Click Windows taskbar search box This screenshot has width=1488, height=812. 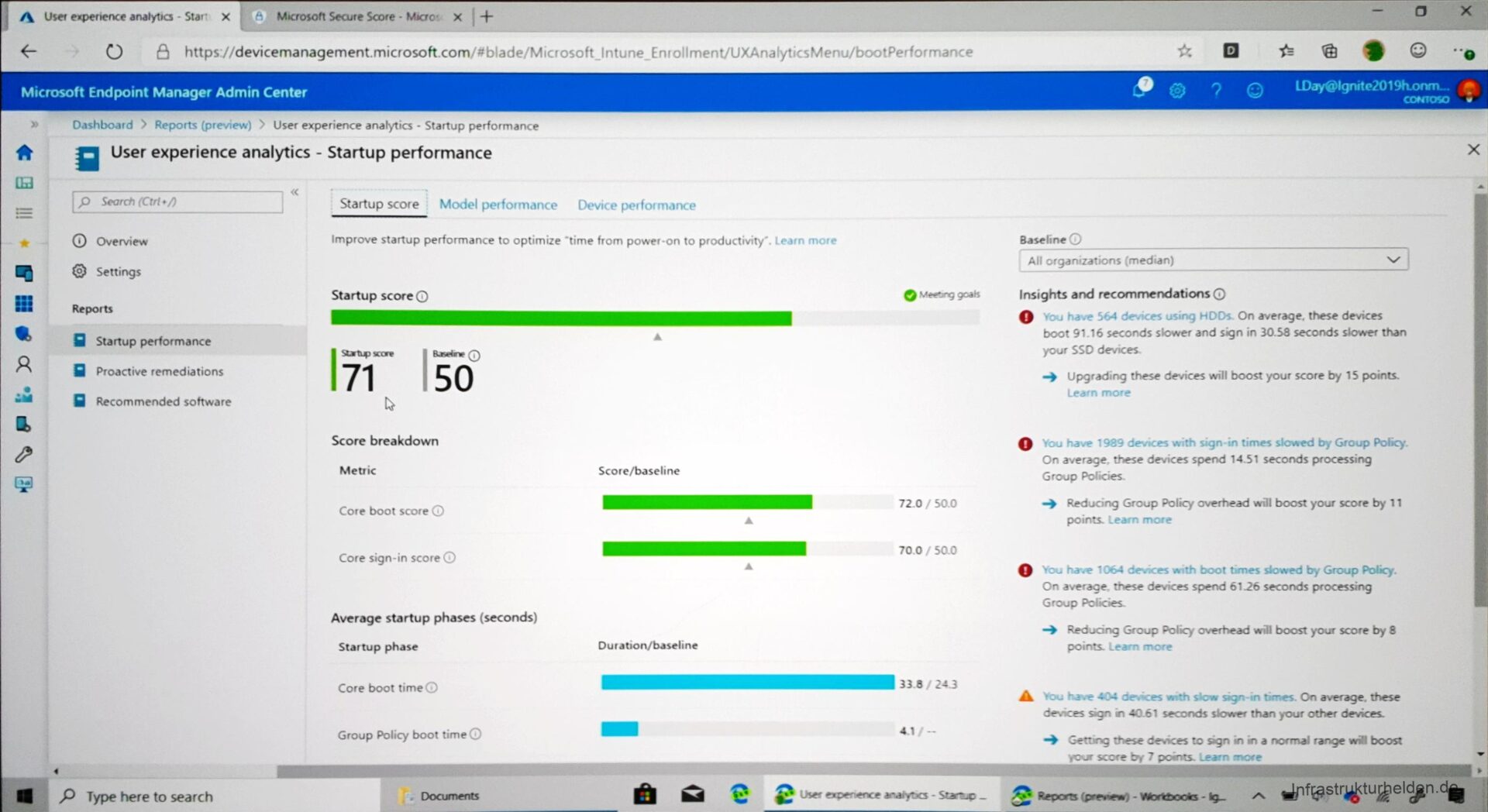215,796
